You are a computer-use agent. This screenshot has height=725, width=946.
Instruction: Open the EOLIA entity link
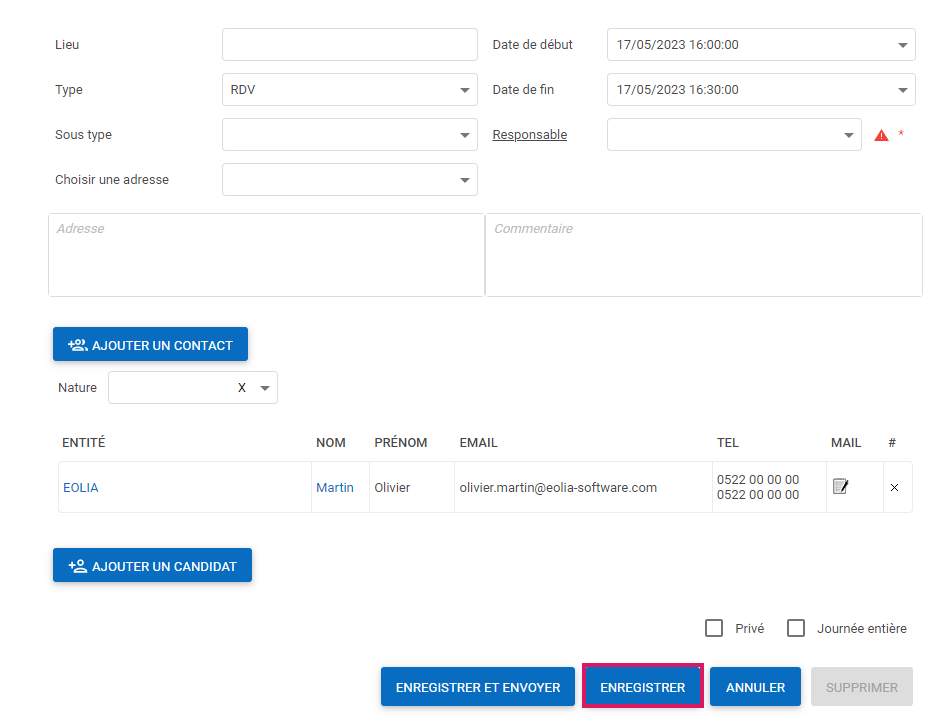pyautogui.click(x=81, y=488)
